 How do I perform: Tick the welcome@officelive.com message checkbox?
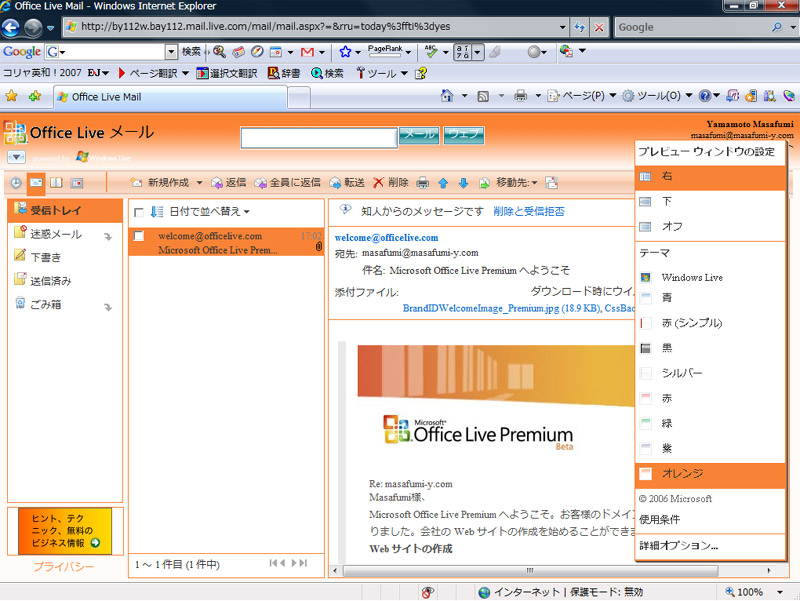point(138,236)
